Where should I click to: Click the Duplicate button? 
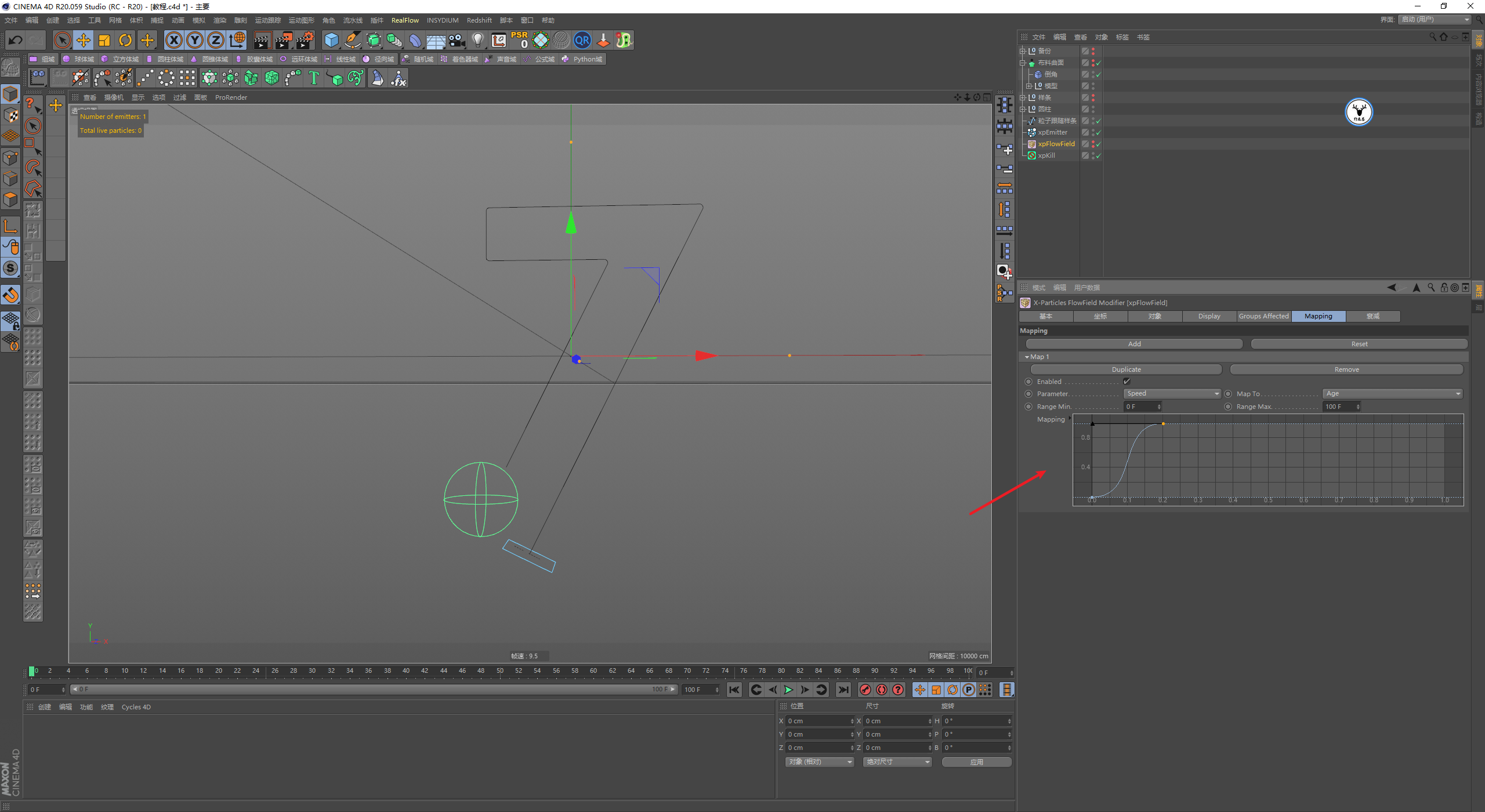[x=1126, y=369]
